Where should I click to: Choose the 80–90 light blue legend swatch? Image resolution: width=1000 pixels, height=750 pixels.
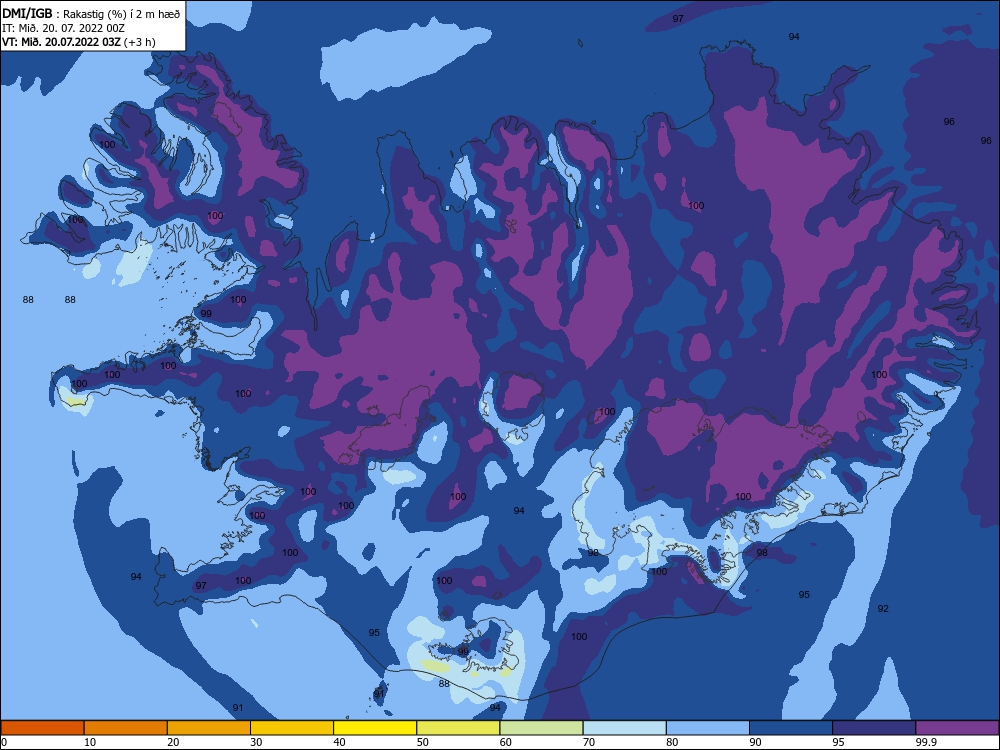(708, 728)
